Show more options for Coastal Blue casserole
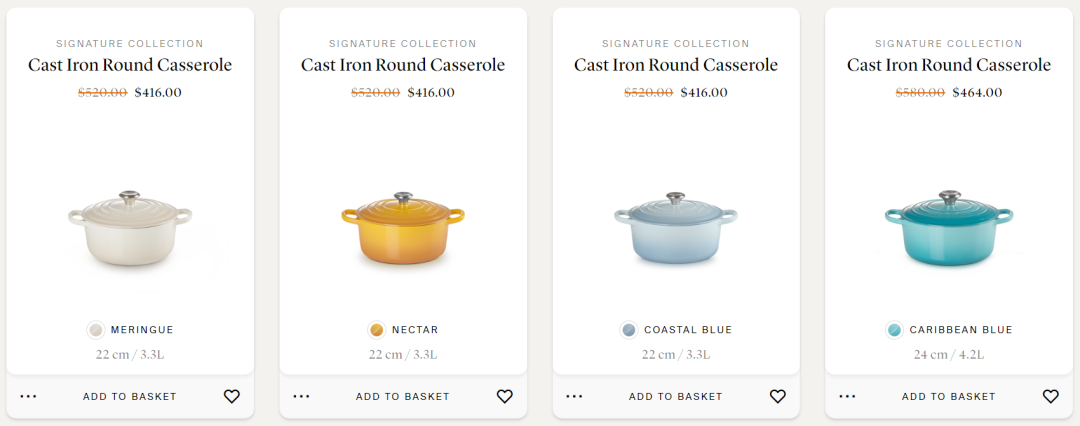This screenshot has height=426, width=1080. (x=574, y=397)
